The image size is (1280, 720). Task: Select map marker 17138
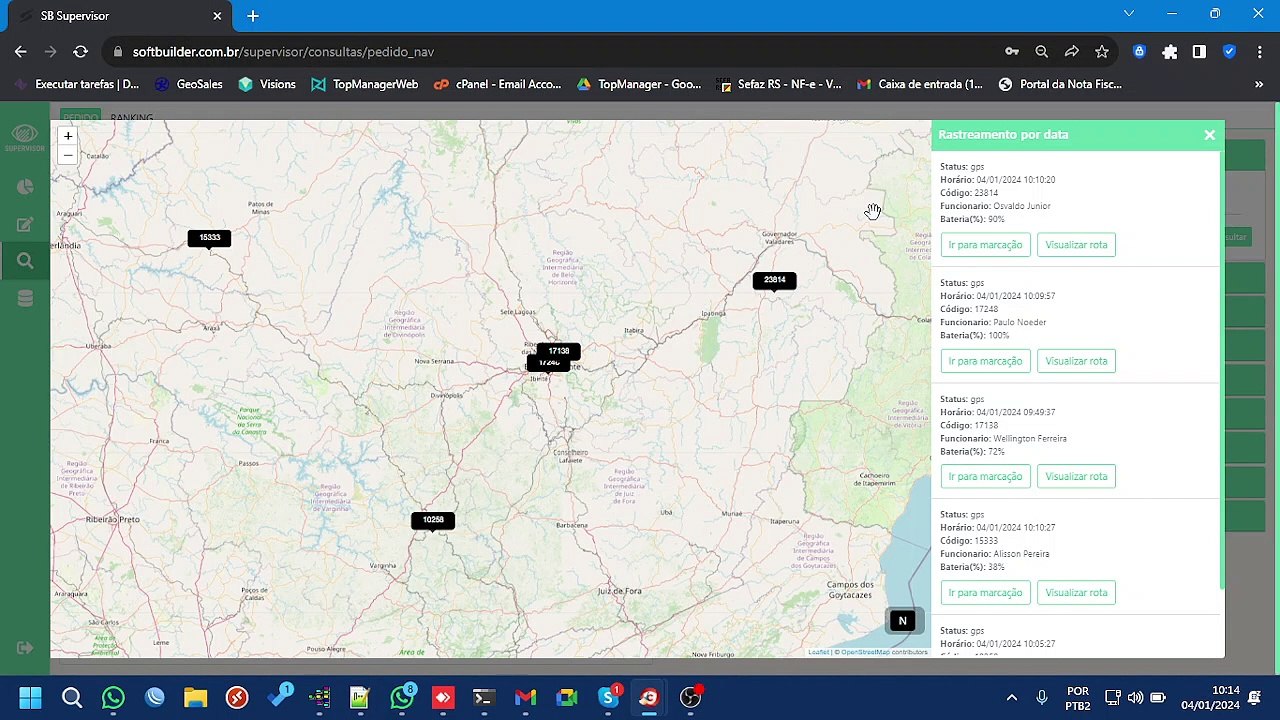(559, 351)
